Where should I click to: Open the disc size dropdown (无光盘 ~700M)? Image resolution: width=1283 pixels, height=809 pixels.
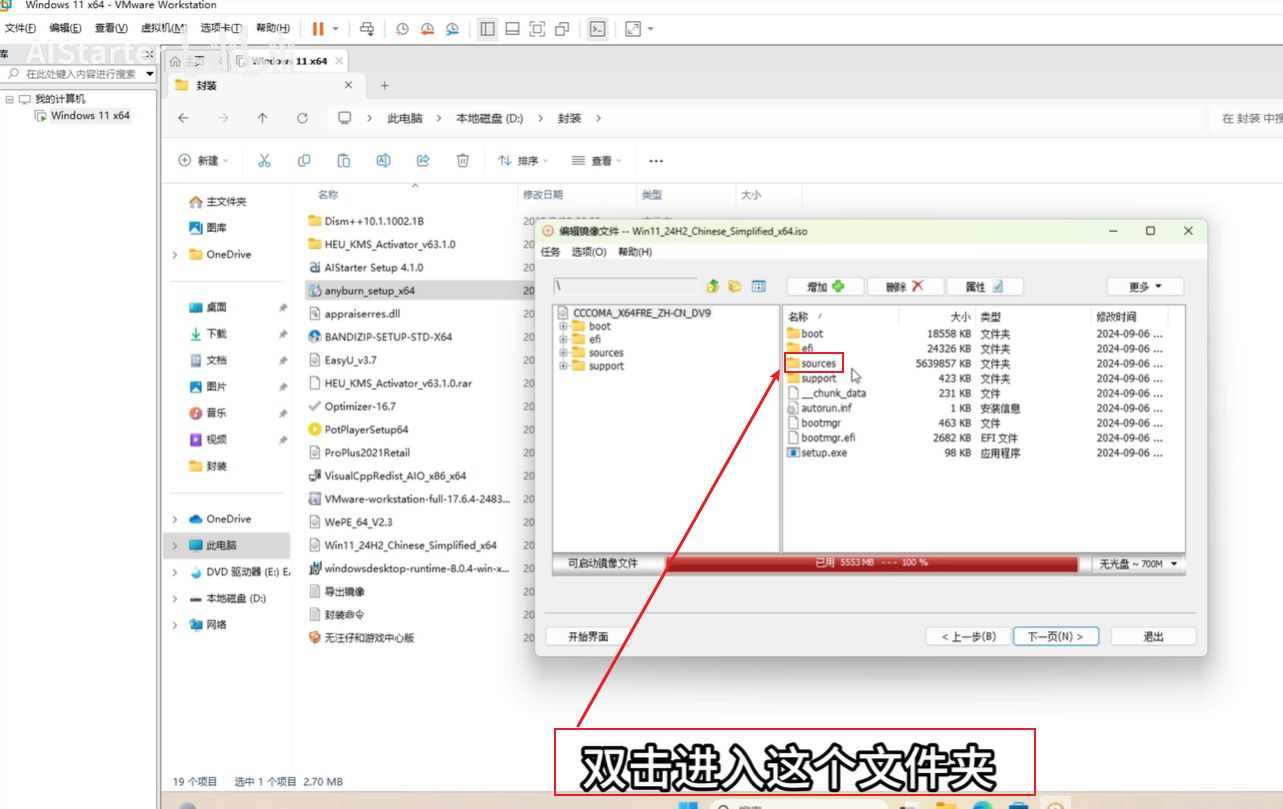pyautogui.click(x=1138, y=564)
